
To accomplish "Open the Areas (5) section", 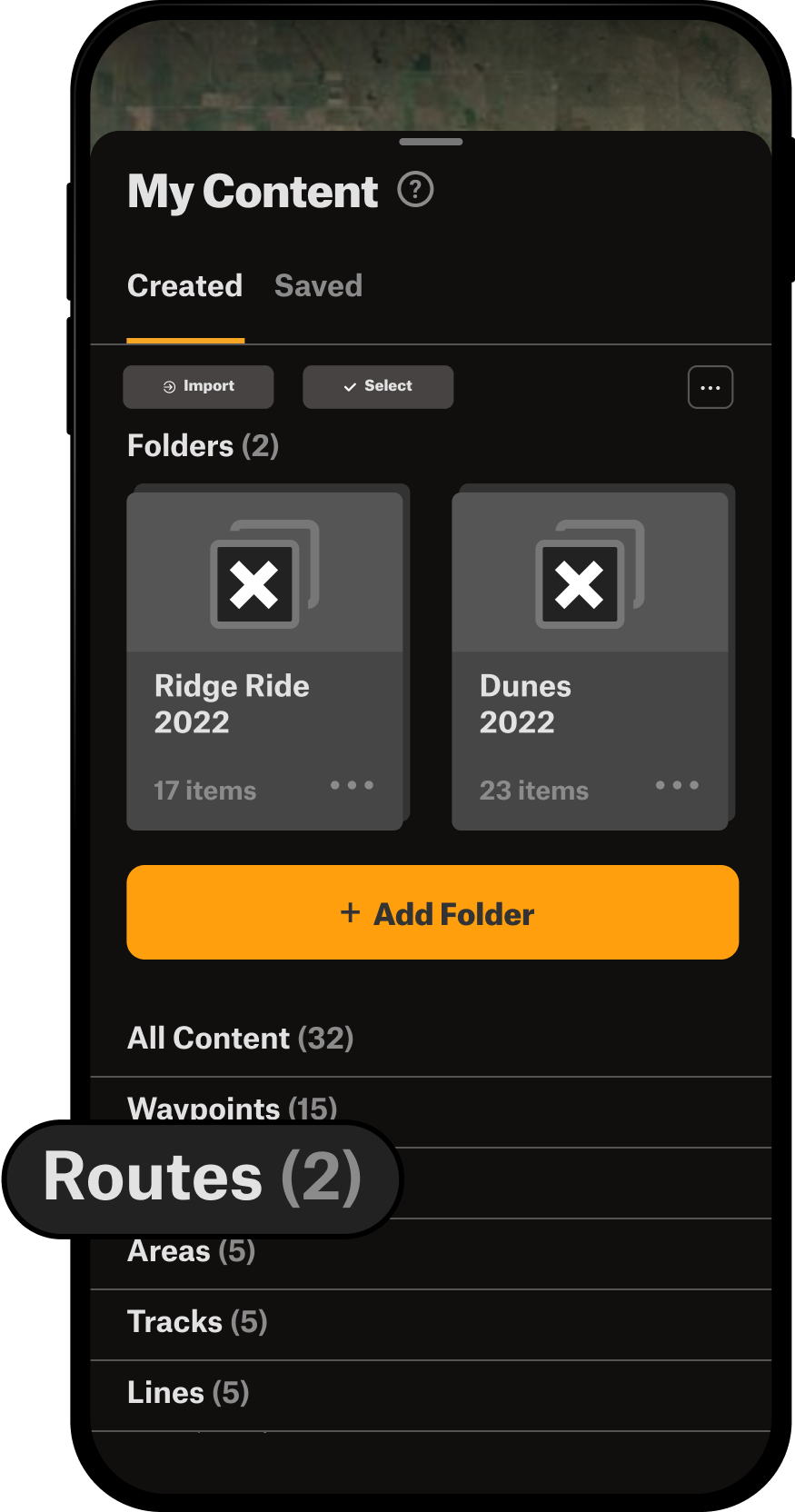I will click(191, 1250).
